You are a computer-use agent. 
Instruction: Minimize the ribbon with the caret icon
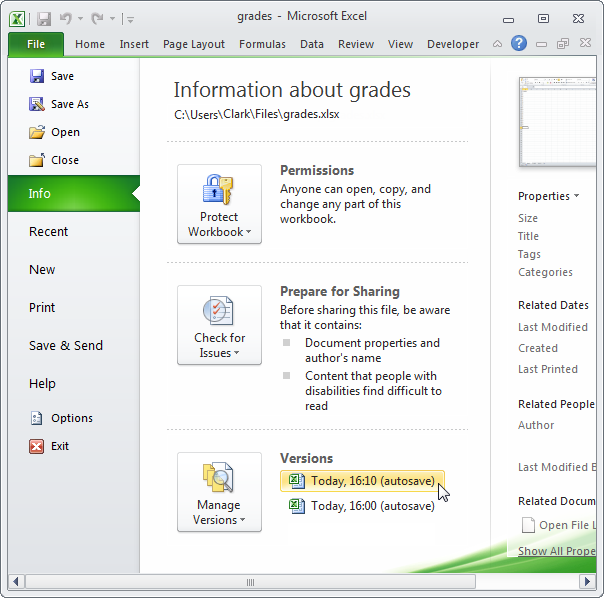497,44
